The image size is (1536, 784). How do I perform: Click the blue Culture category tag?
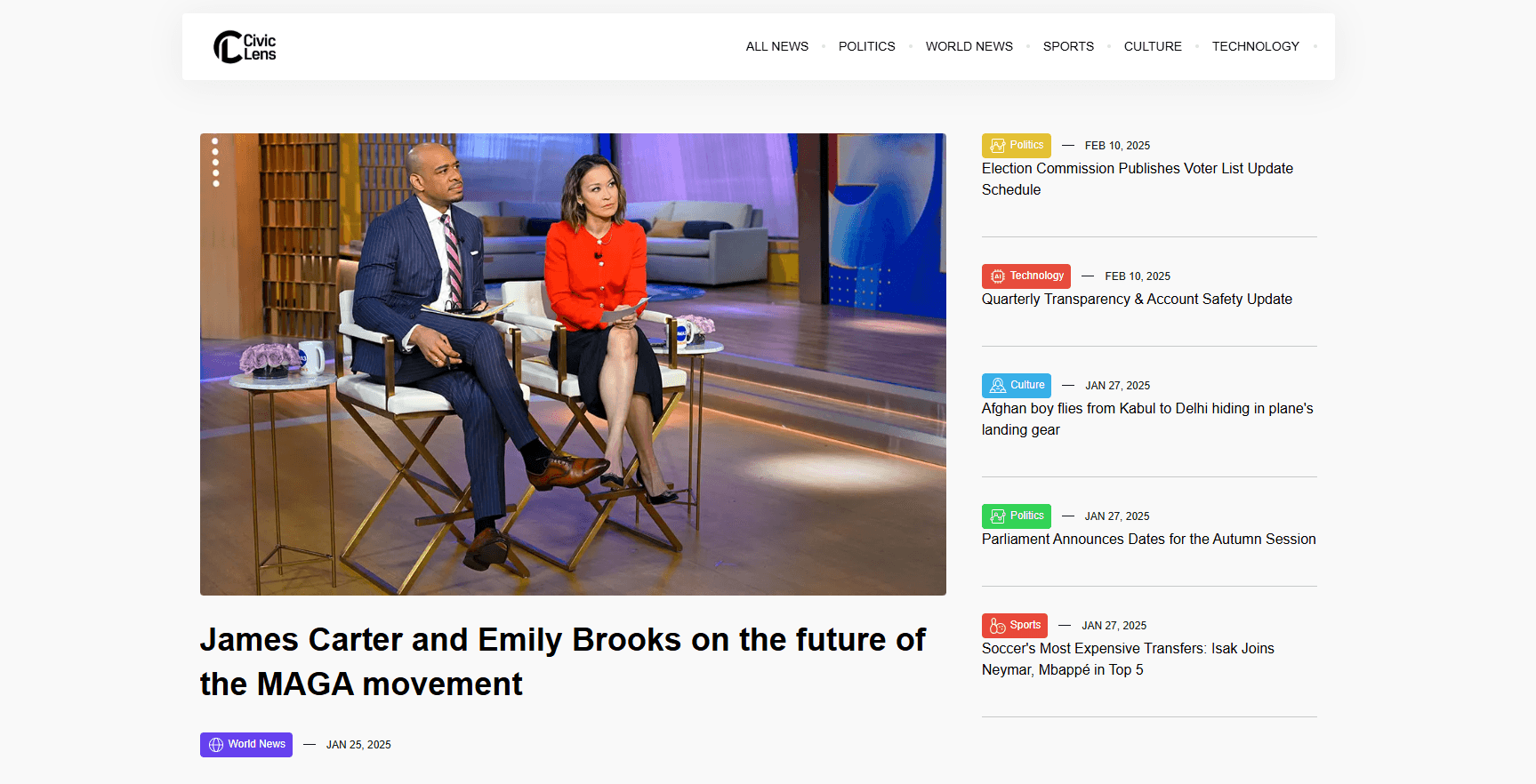[1017, 385]
